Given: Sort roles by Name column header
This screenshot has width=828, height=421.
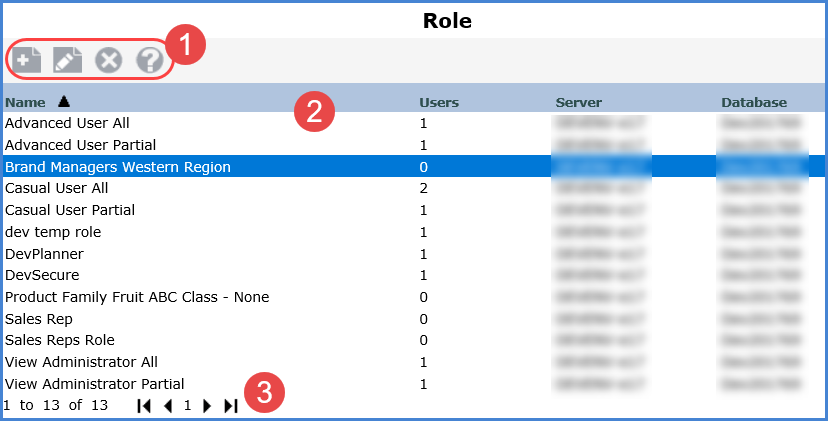Looking at the screenshot, I should [x=26, y=101].
